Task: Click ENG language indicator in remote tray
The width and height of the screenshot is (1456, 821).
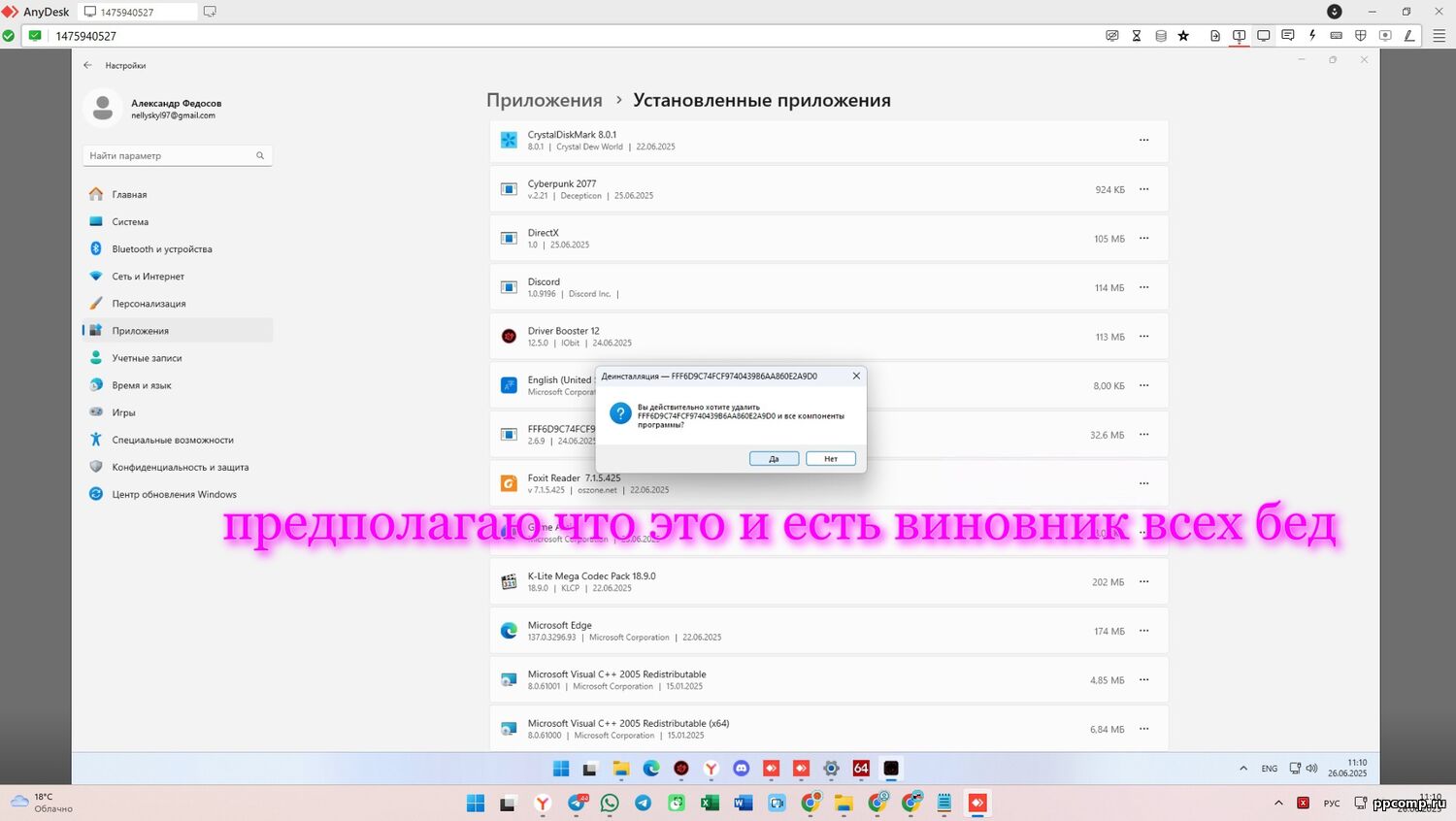Action: pos(1270,769)
